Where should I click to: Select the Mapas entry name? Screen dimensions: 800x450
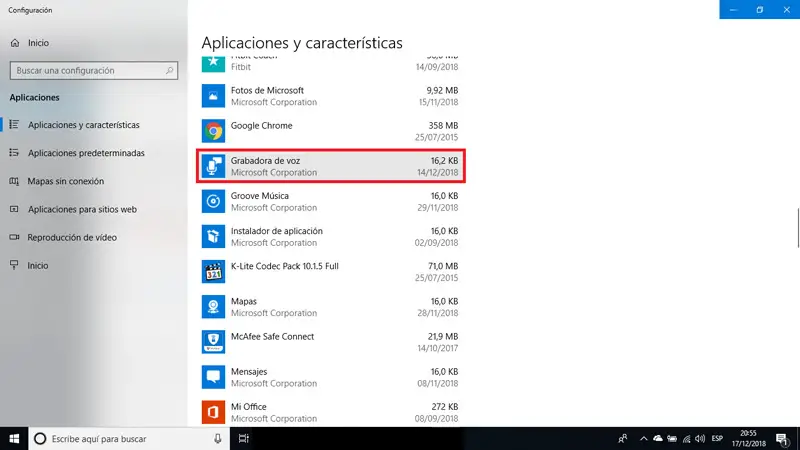(x=243, y=302)
